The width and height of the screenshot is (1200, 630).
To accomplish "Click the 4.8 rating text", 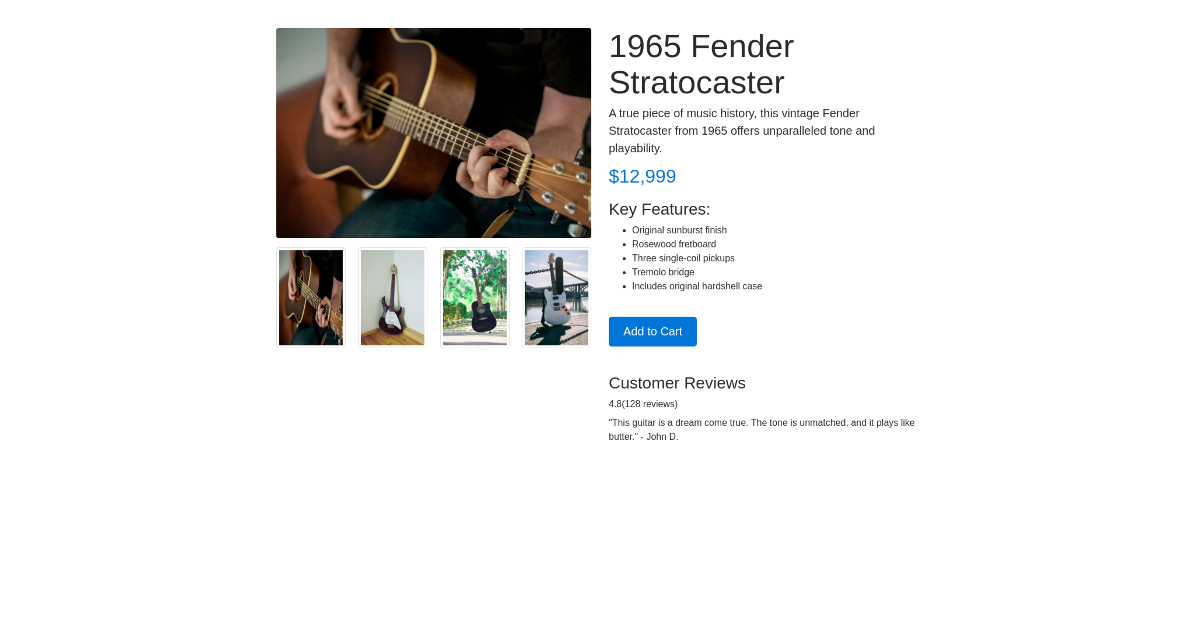I will pos(614,403).
